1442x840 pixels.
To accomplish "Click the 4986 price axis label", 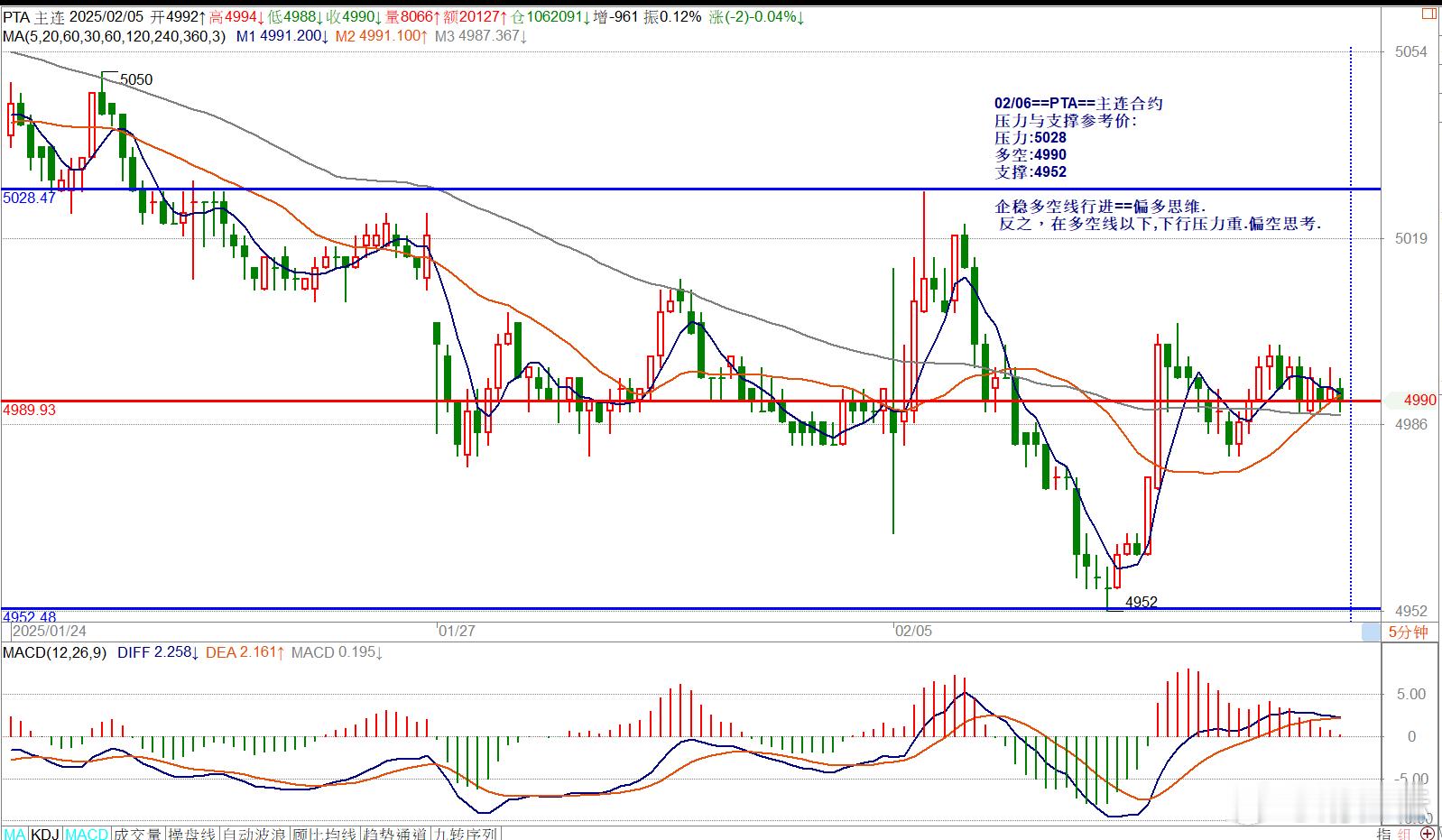I will pyautogui.click(x=1410, y=424).
